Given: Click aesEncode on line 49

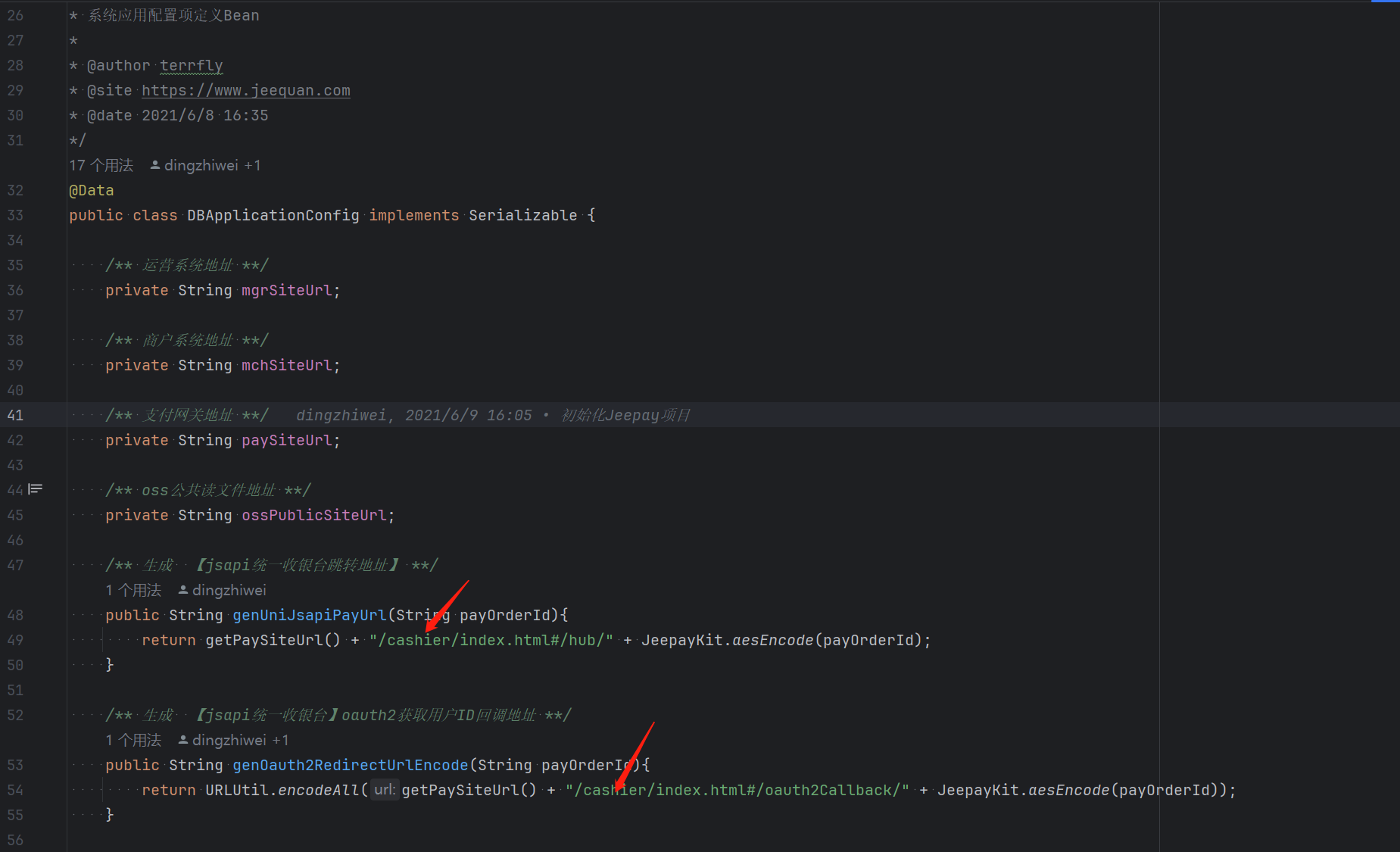Looking at the screenshot, I should (x=772, y=640).
